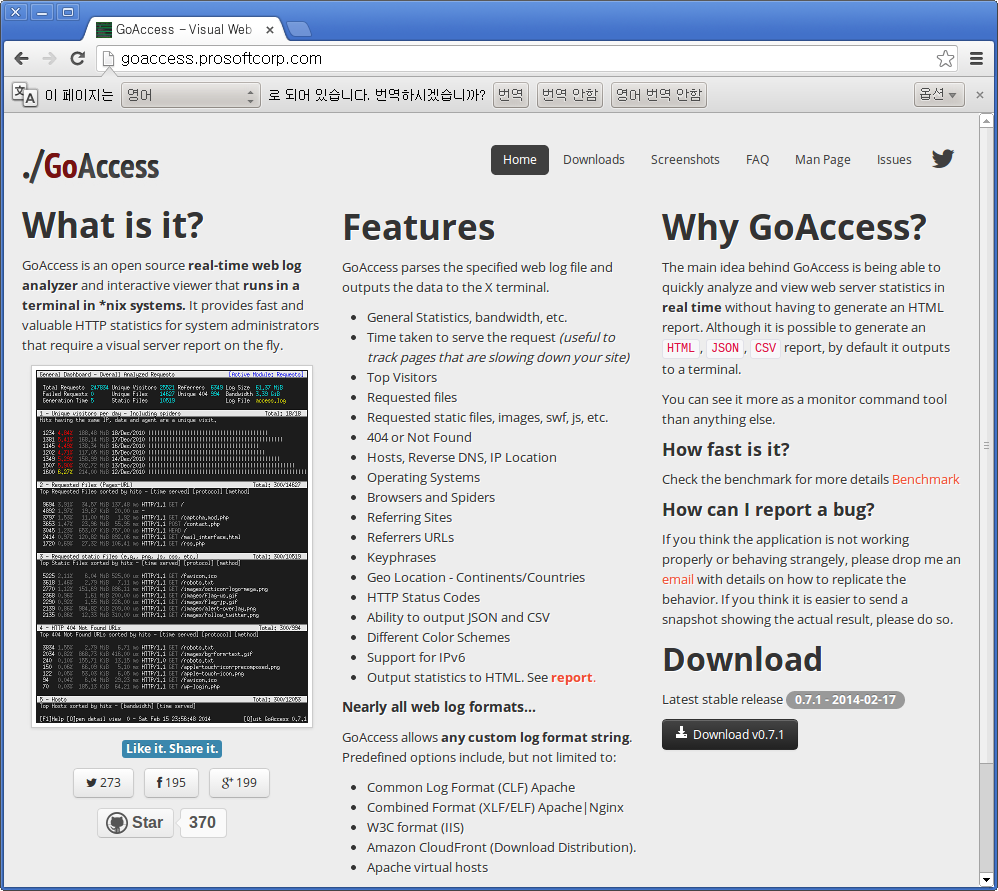Download GoAccess v0.7.1

tap(729, 734)
